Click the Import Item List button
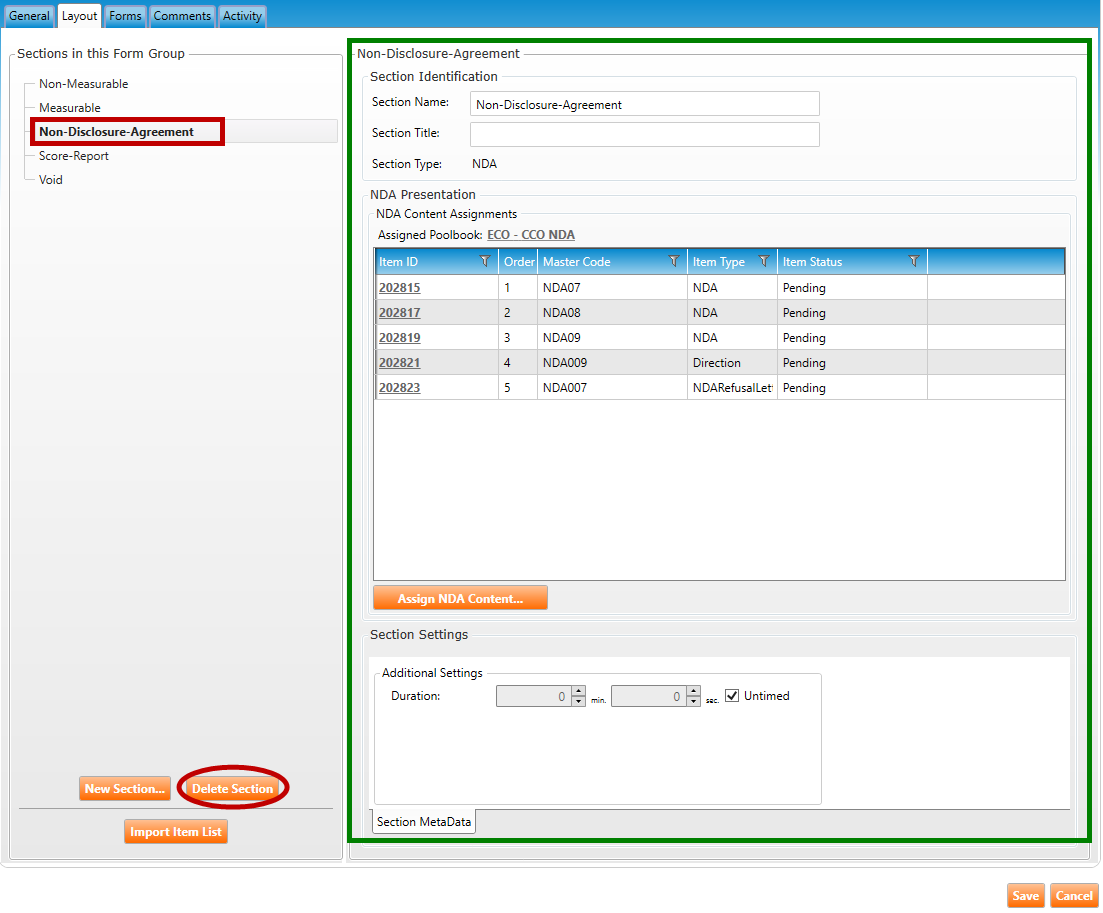 click(x=176, y=832)
